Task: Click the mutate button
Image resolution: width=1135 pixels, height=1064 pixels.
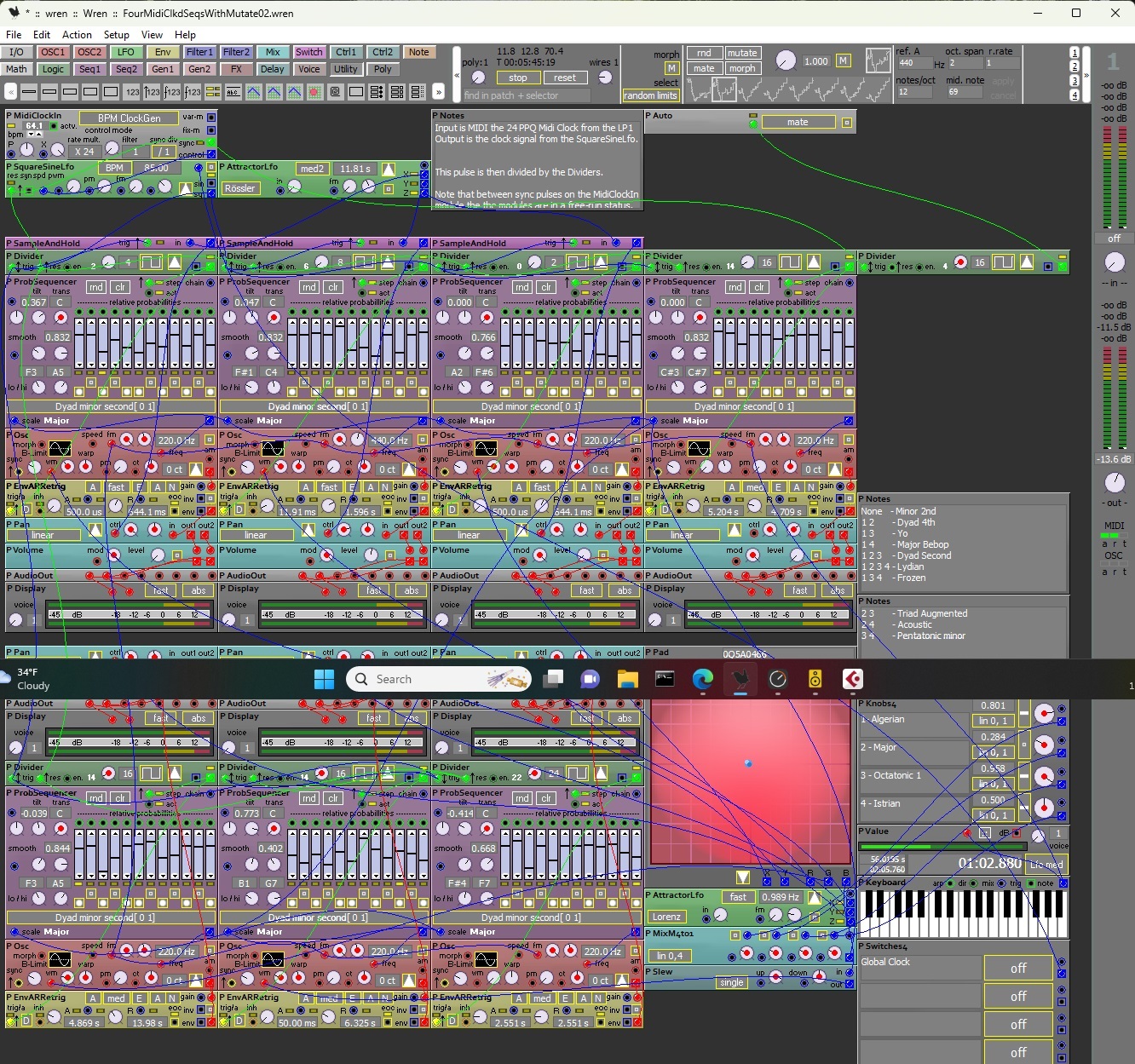Action: (x=741, y=53)
